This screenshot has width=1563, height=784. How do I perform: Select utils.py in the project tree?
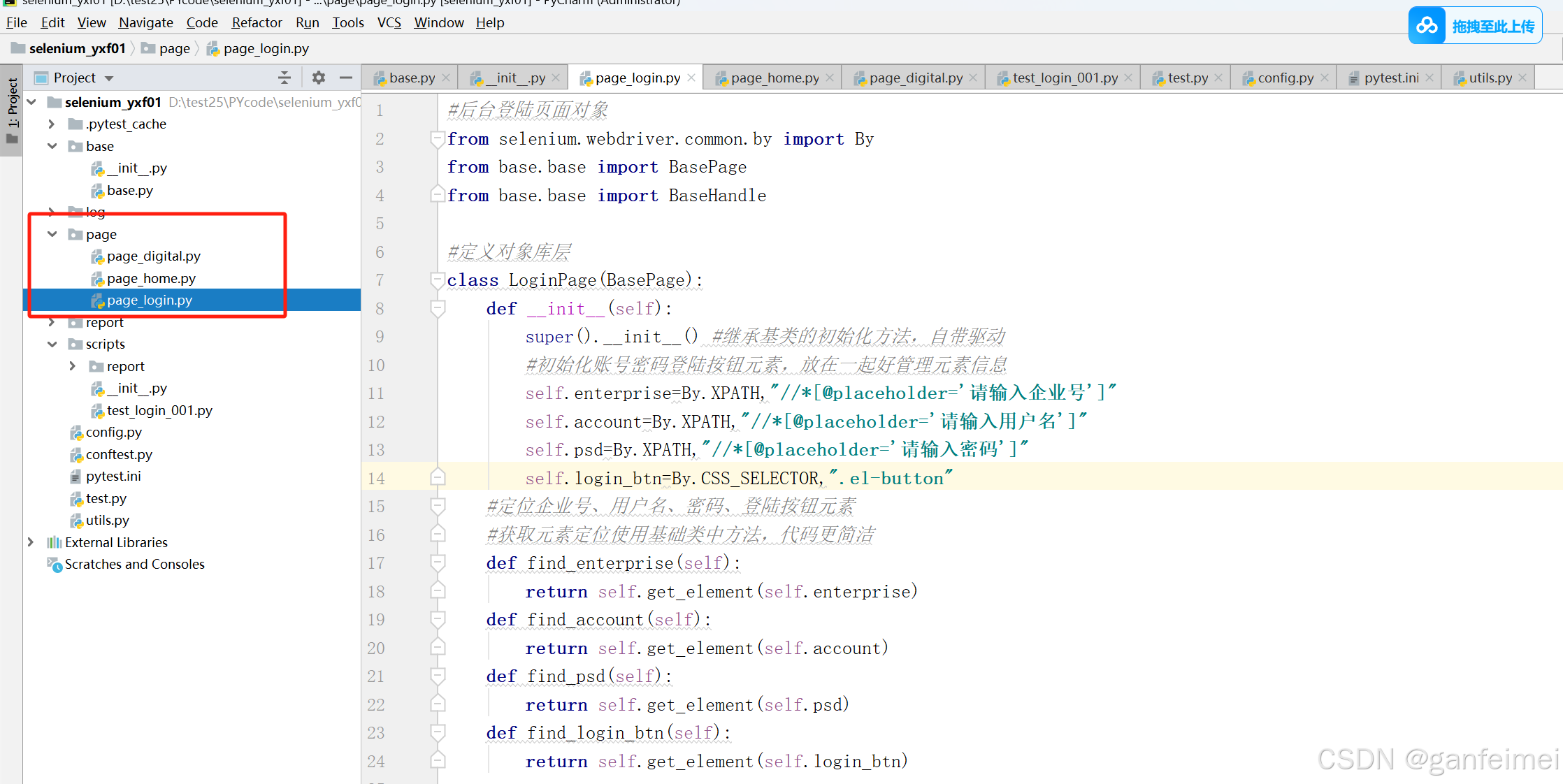click(x=108, y=520)
